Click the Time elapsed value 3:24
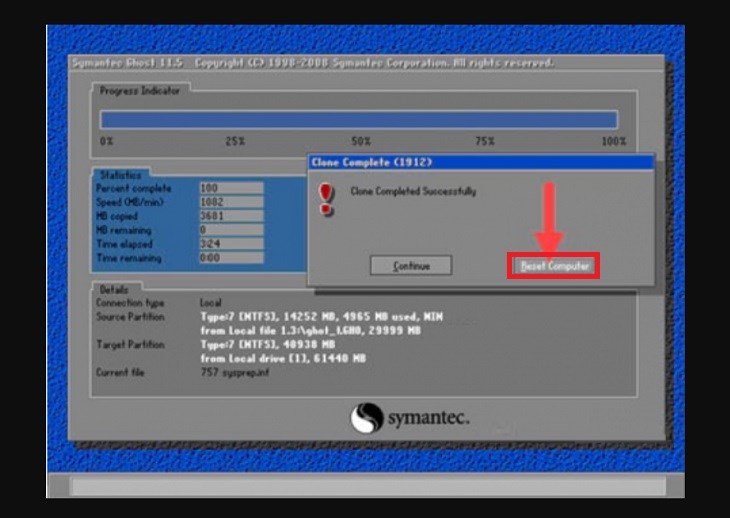The height and width of the screenshot is (518, 730). click(x=231, y=244)
